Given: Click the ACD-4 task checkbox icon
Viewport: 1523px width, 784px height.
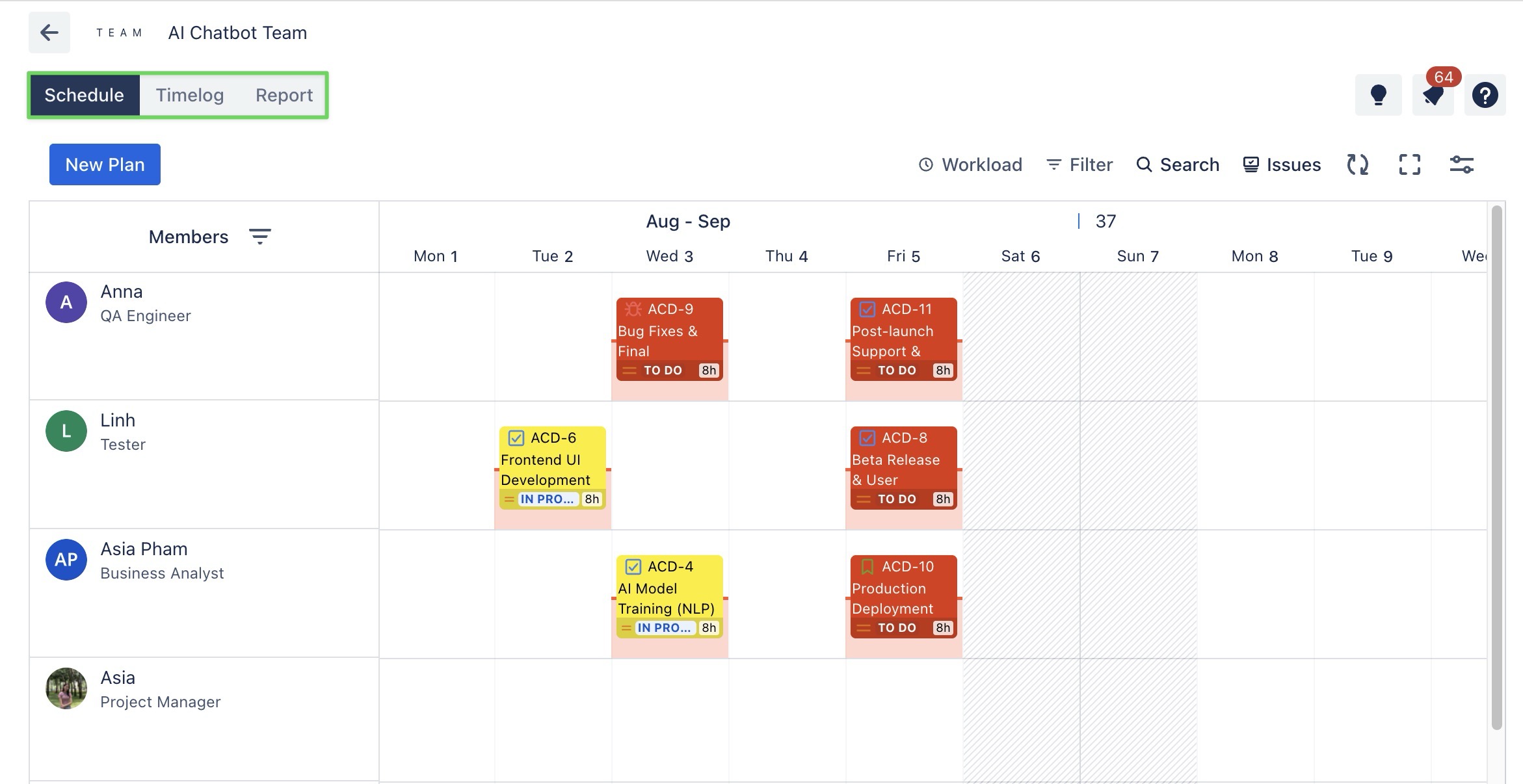Looking at the screenshot, I should coord(633,566).
